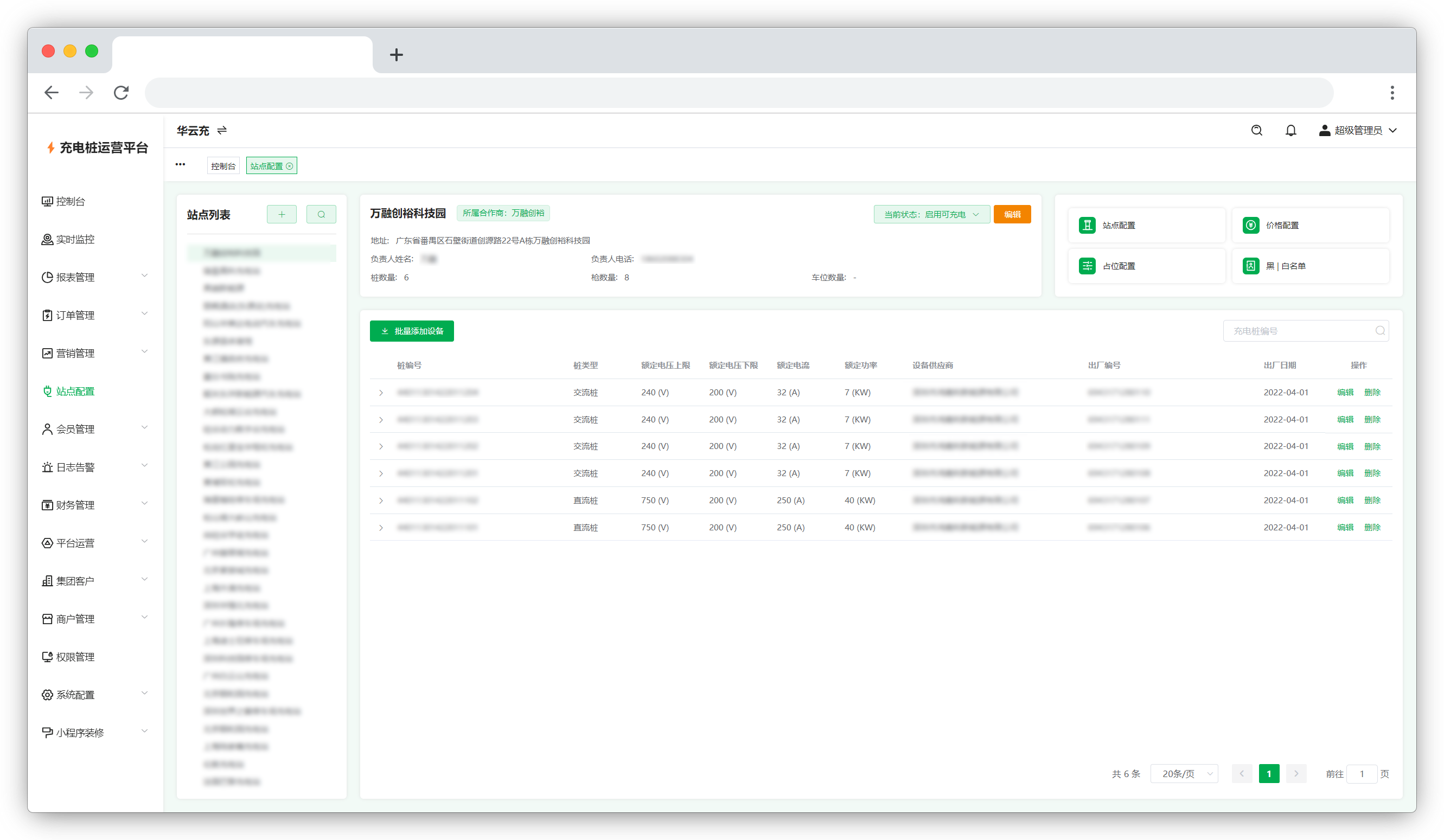
Task: Open the 权限管理 sidebar menu
Action: [75, 657]
